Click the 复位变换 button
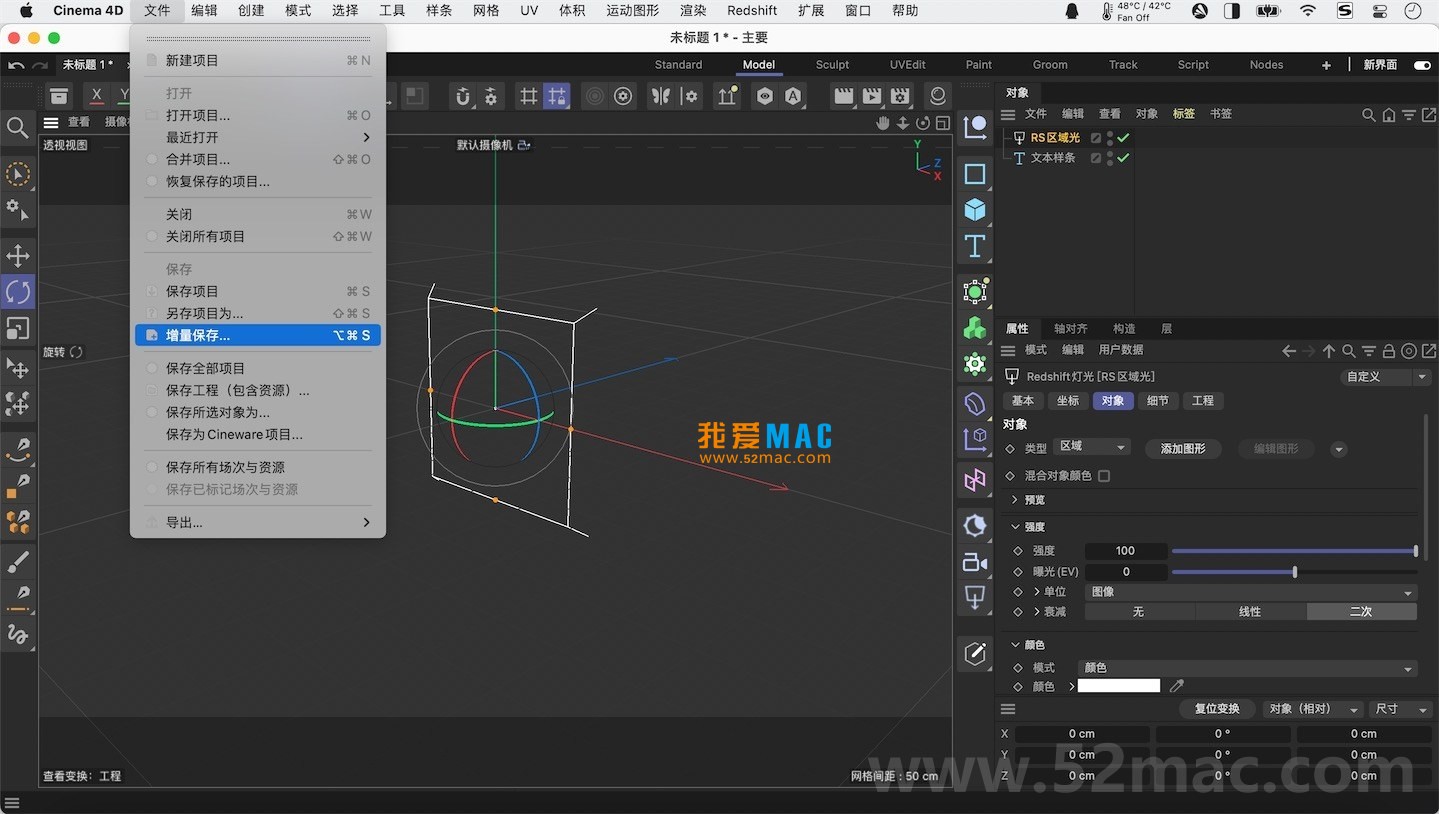1439x814 pixels. (x=1217, y=709)
